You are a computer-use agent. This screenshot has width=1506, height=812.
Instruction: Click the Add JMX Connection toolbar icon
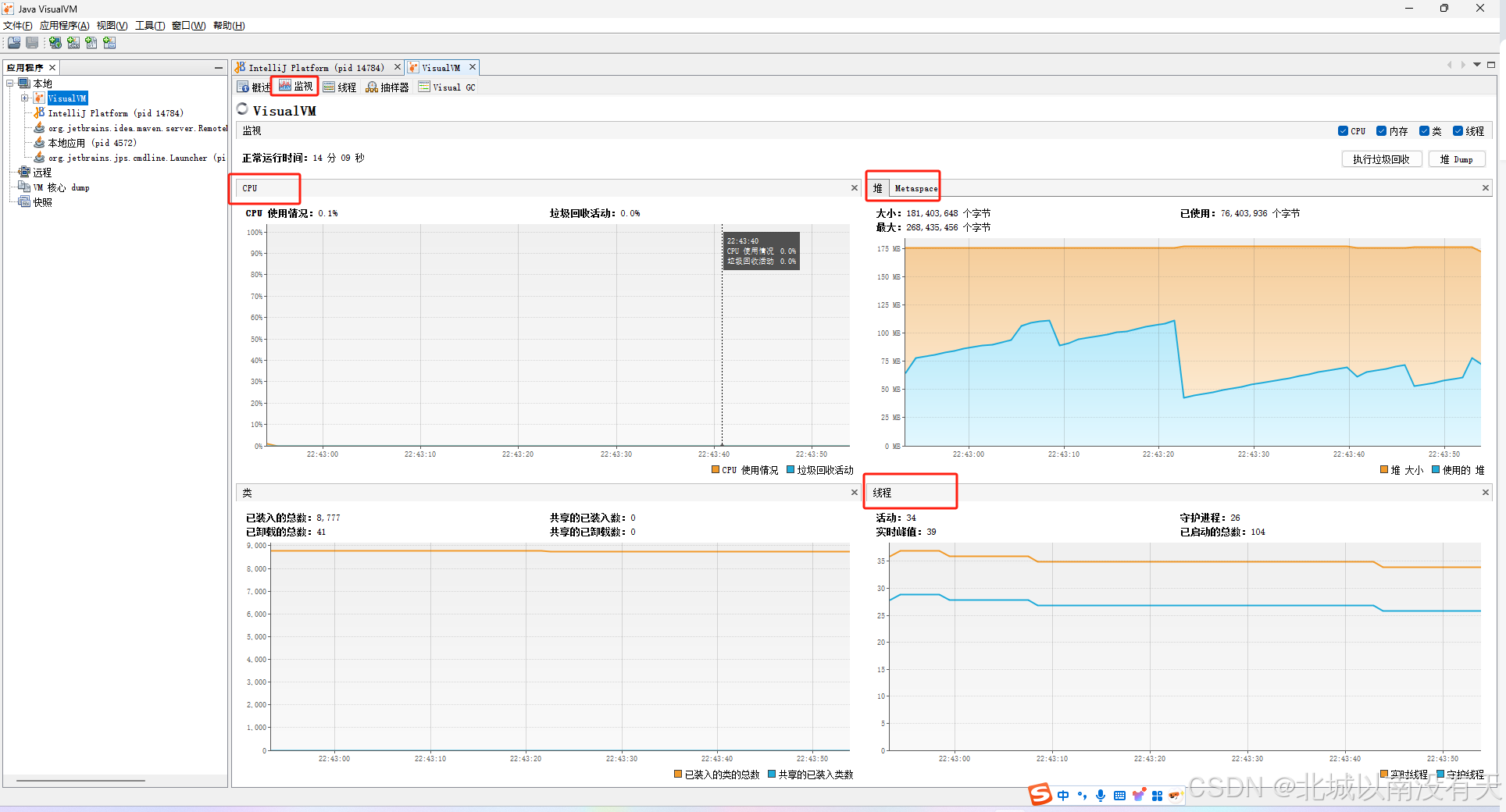[73, 43]
